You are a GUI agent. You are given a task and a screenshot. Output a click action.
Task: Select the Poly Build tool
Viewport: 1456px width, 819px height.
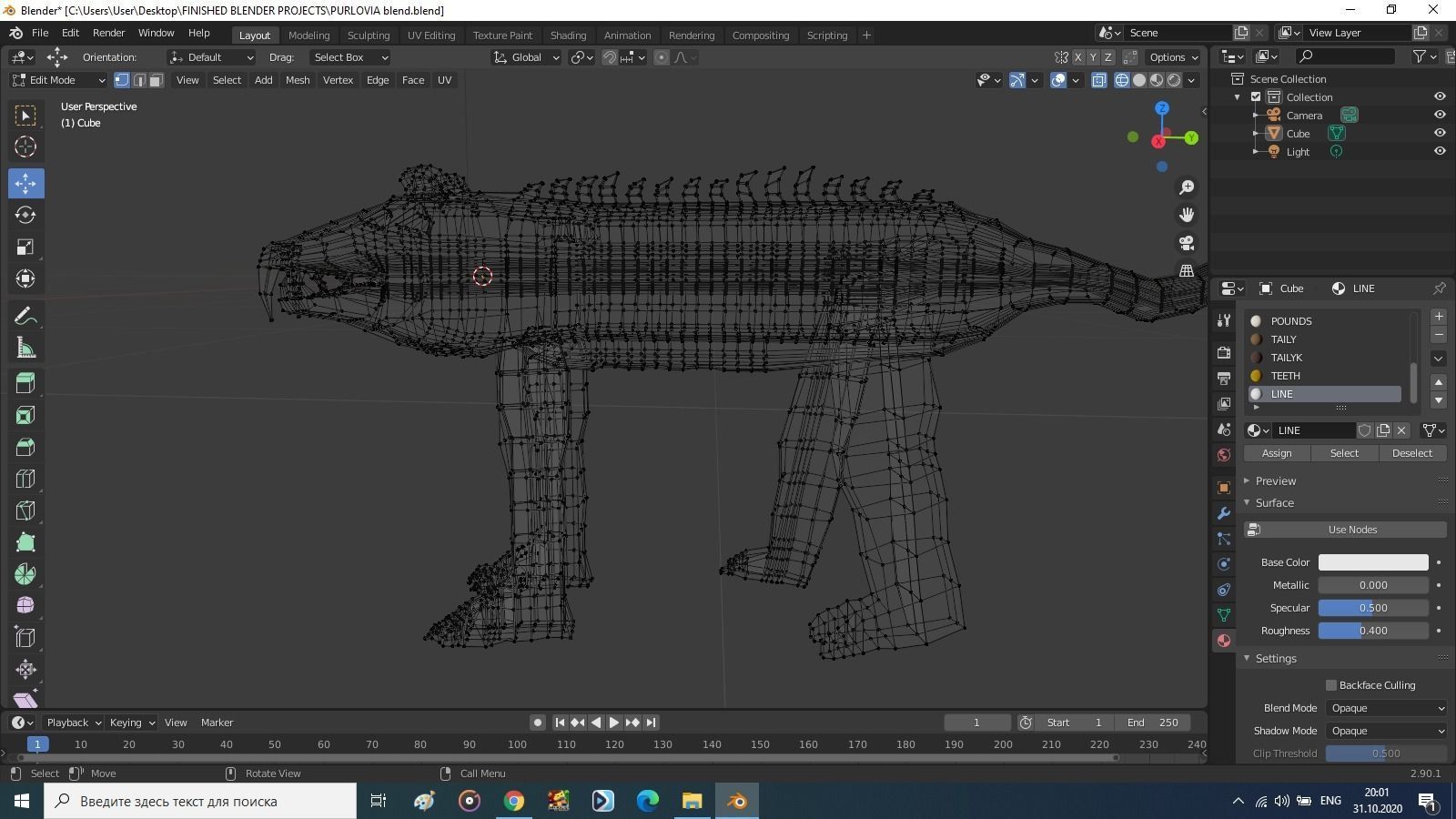click(x=25, y=542)
